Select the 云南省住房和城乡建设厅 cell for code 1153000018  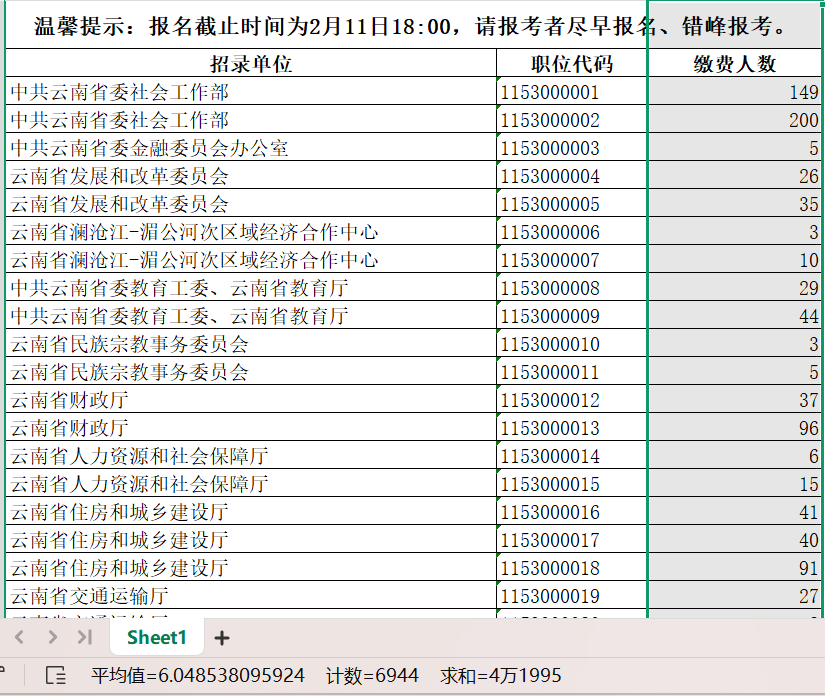pos(251,569)
